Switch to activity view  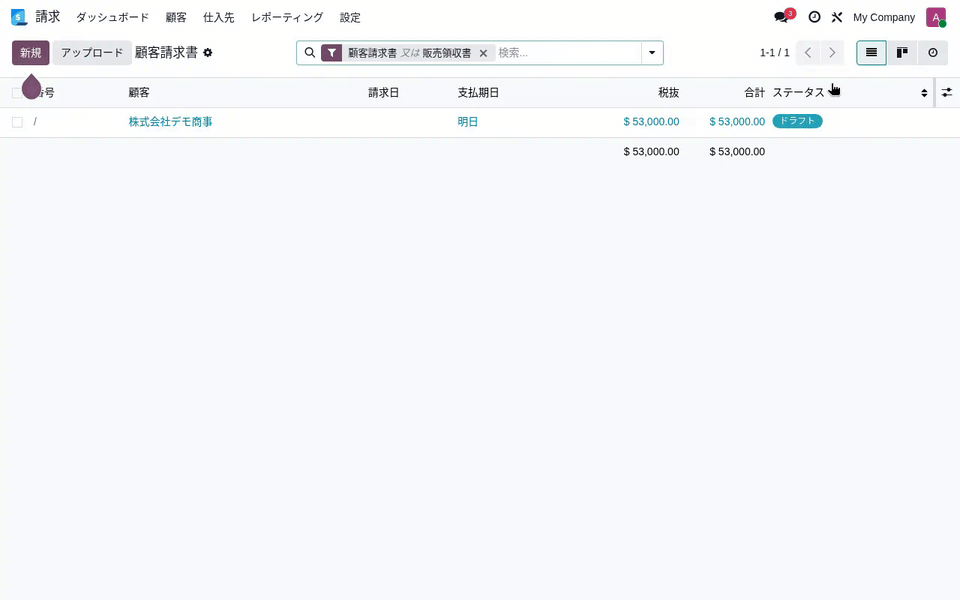pyautogui.click(x=932, y=53)
